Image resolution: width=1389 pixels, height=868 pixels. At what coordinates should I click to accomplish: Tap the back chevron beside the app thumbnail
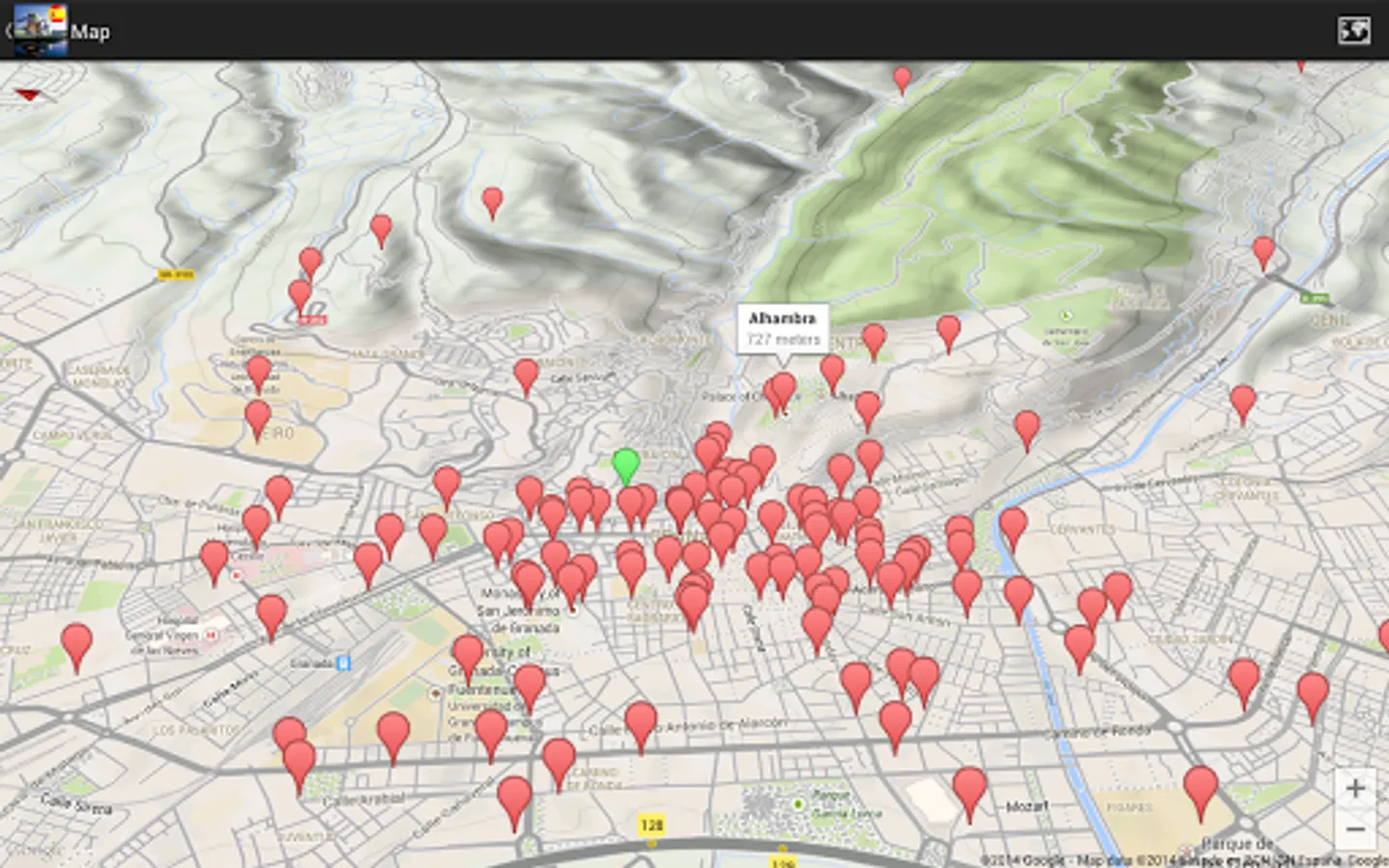tap(9, 30)
